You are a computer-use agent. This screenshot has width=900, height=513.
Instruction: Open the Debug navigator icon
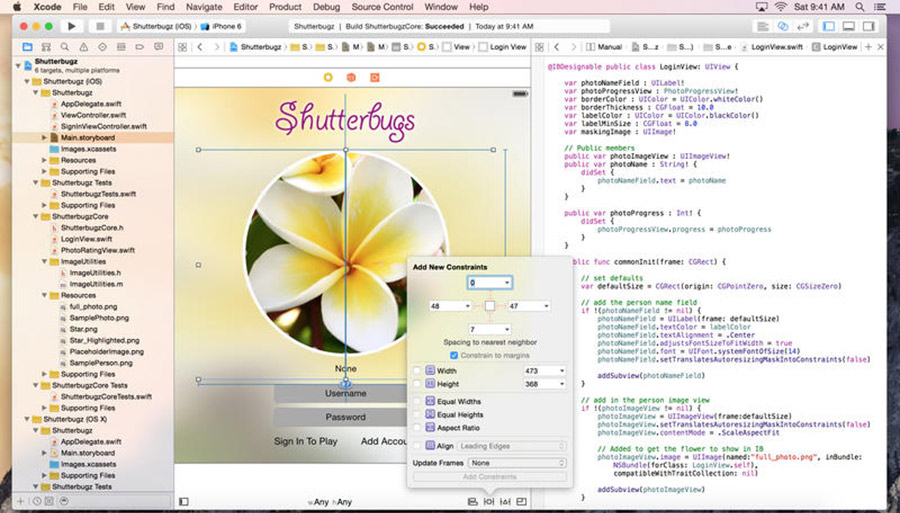tap(121, 47)
